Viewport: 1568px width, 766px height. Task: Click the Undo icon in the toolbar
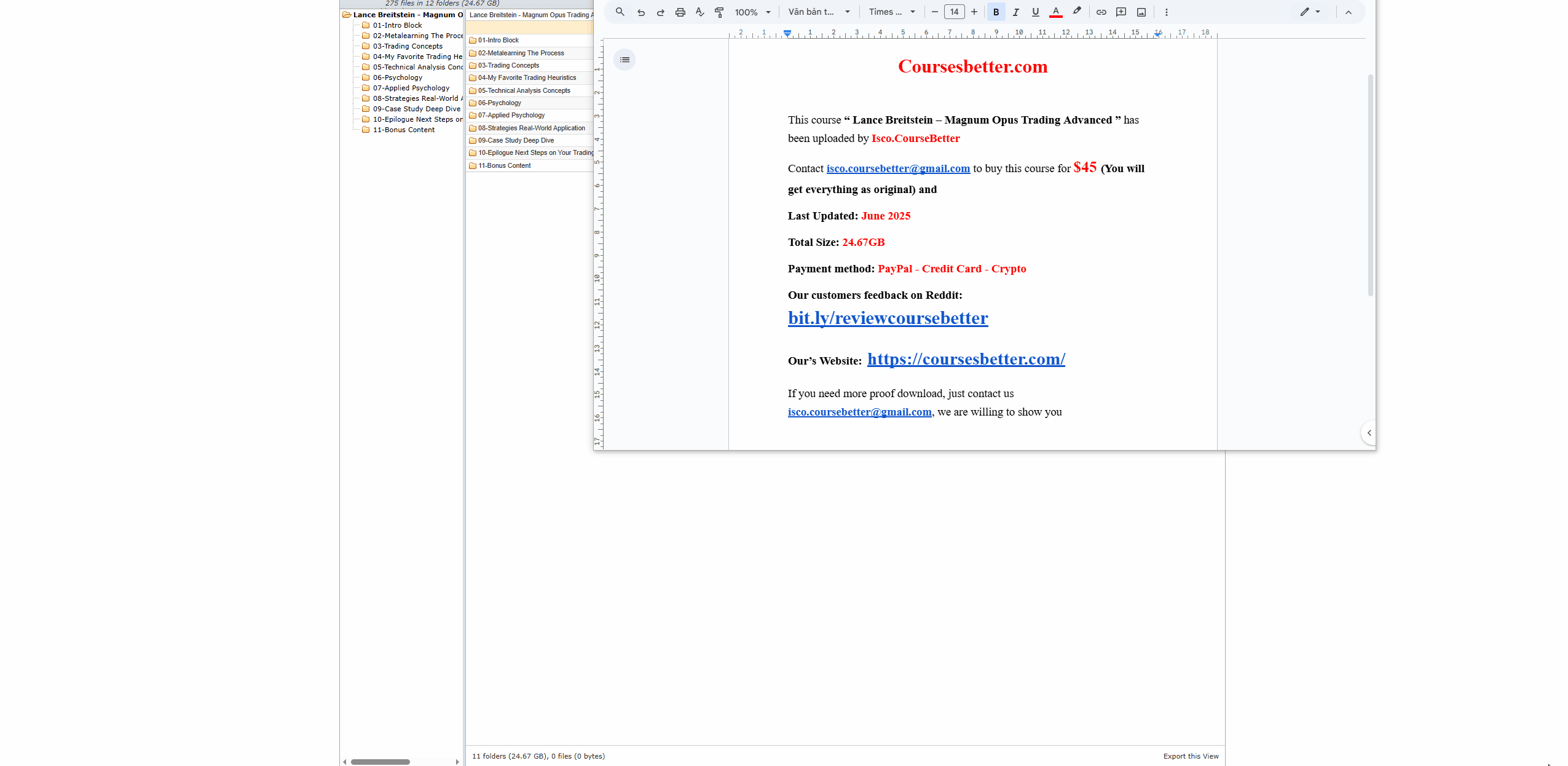[641, 12]
